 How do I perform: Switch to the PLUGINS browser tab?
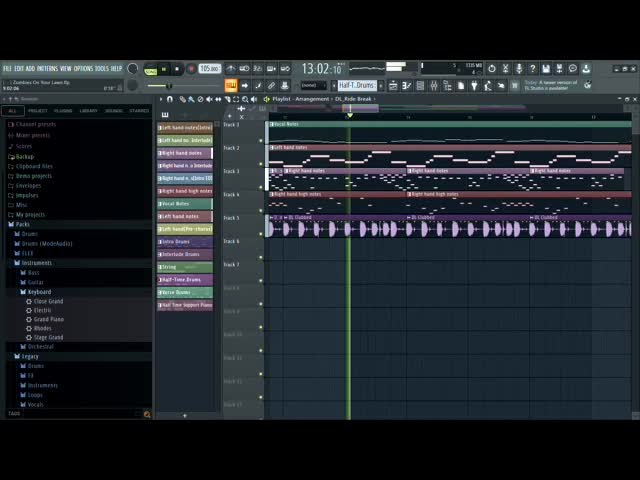click(63, 111)
